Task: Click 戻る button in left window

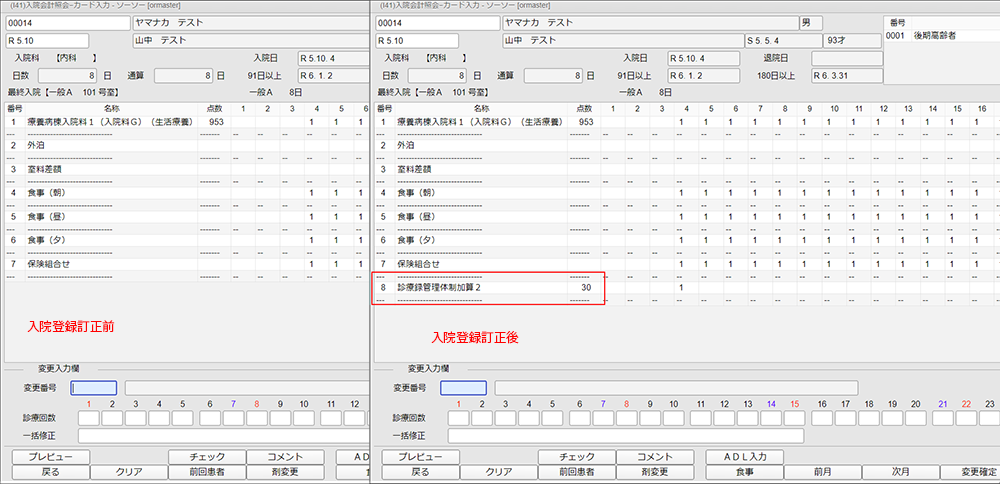Action: pyautogui.click(x=49, y=471)
